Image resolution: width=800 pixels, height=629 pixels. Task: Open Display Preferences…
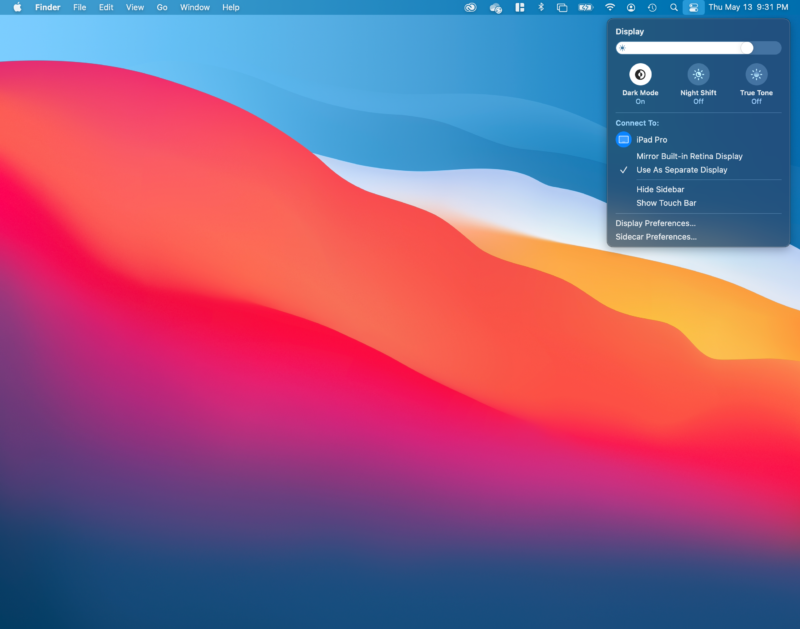[655, 223]
